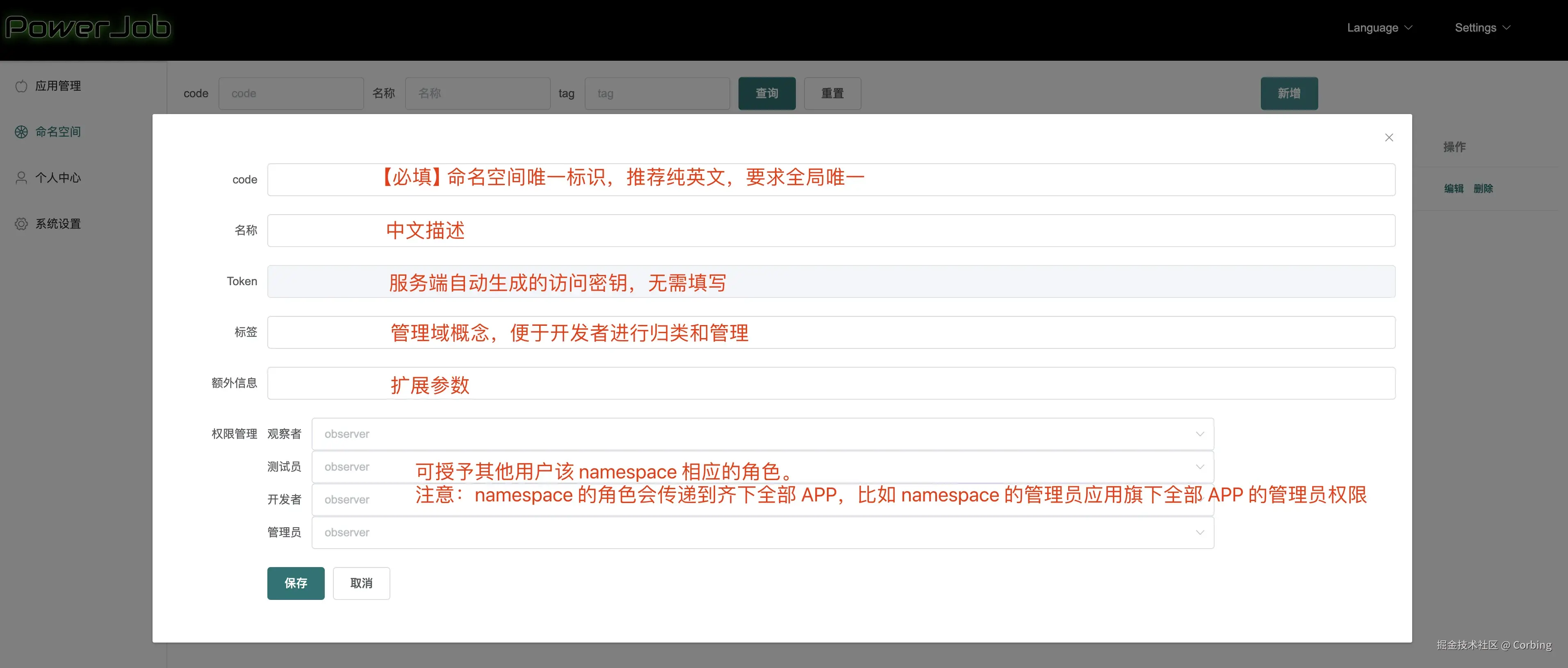Click the 保存 save button

[x=296, y=583]
